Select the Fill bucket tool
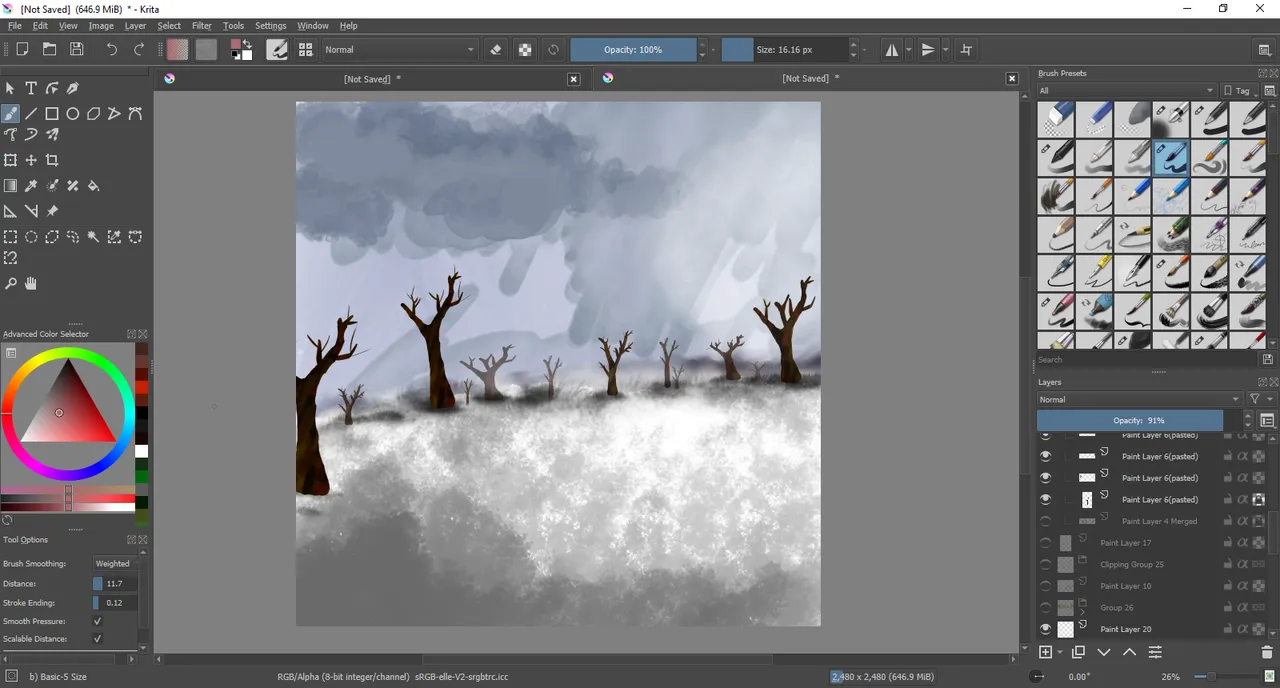 [94, 186]
